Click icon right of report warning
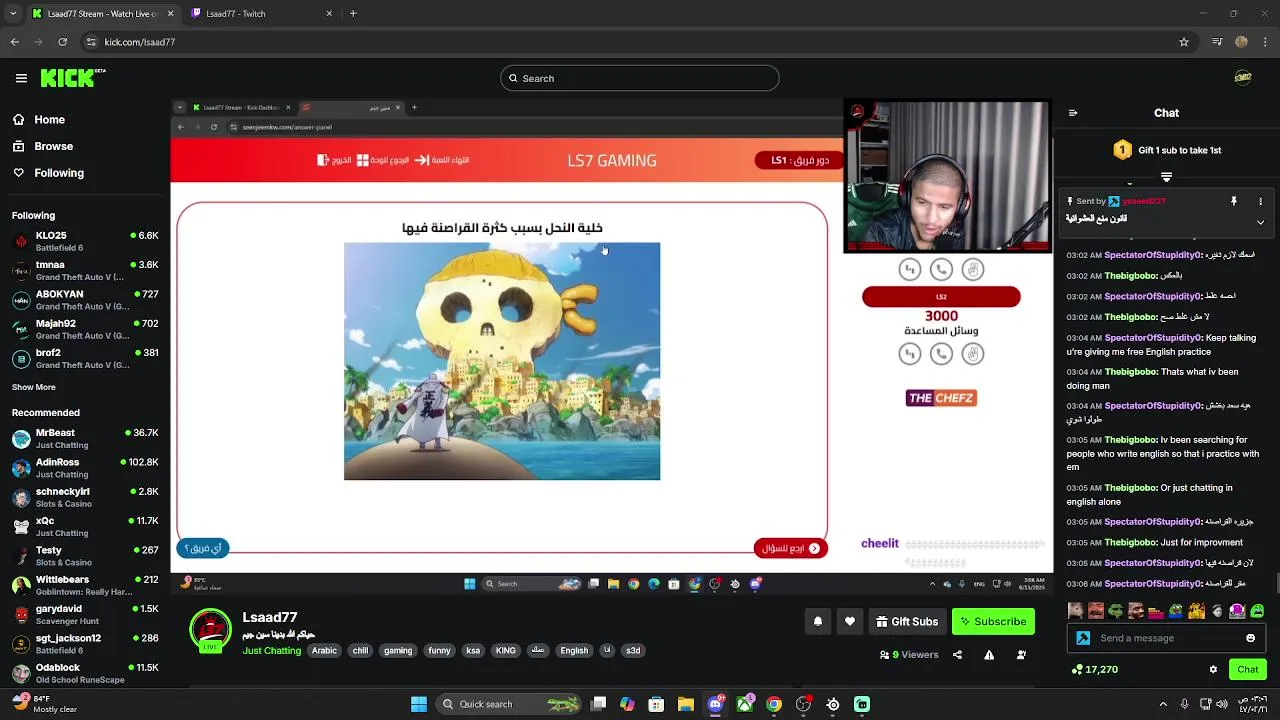The width and height of the screenshot is (1280, 720). click(1021, 655)
